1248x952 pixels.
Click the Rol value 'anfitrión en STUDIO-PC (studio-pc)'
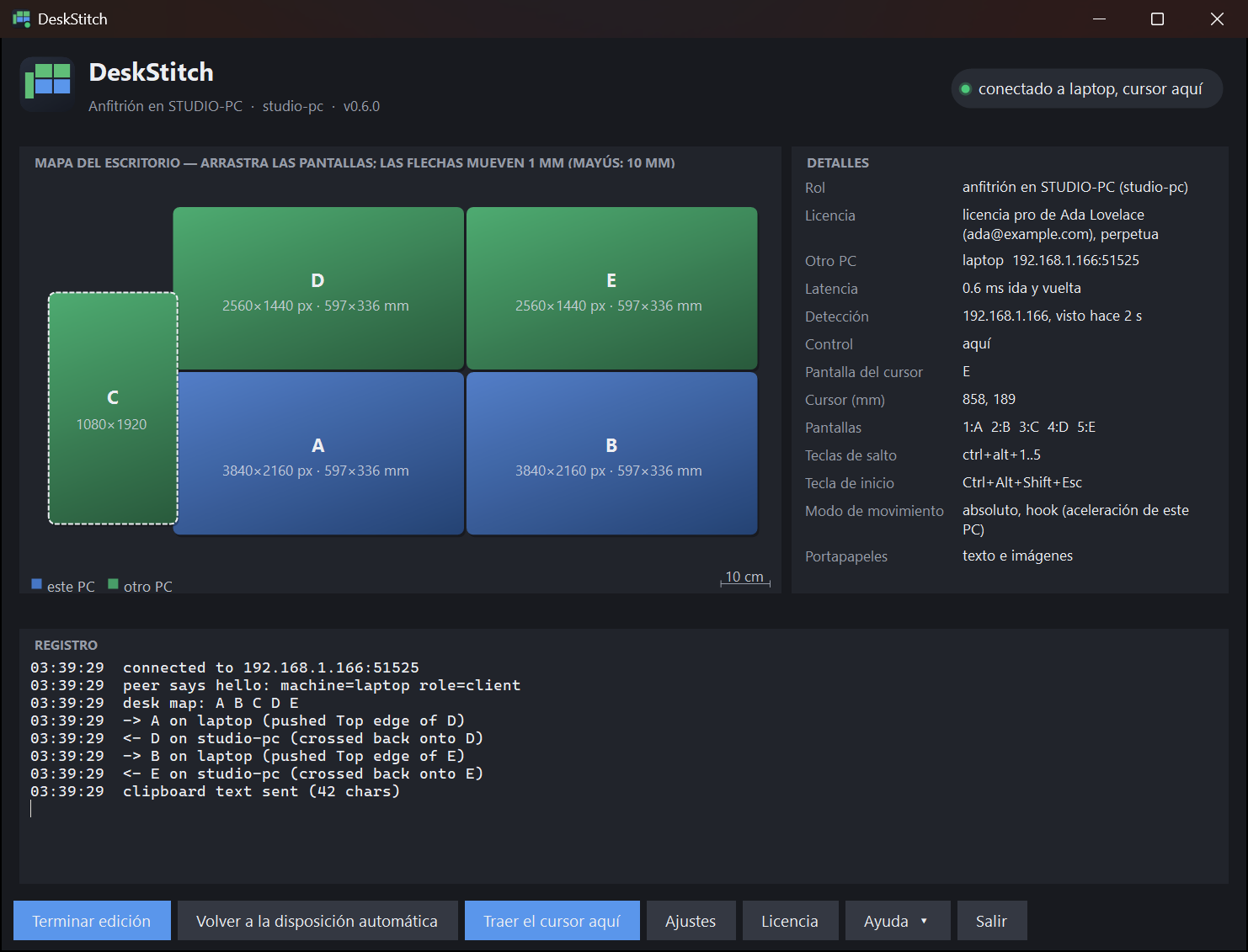point(1075,187)
